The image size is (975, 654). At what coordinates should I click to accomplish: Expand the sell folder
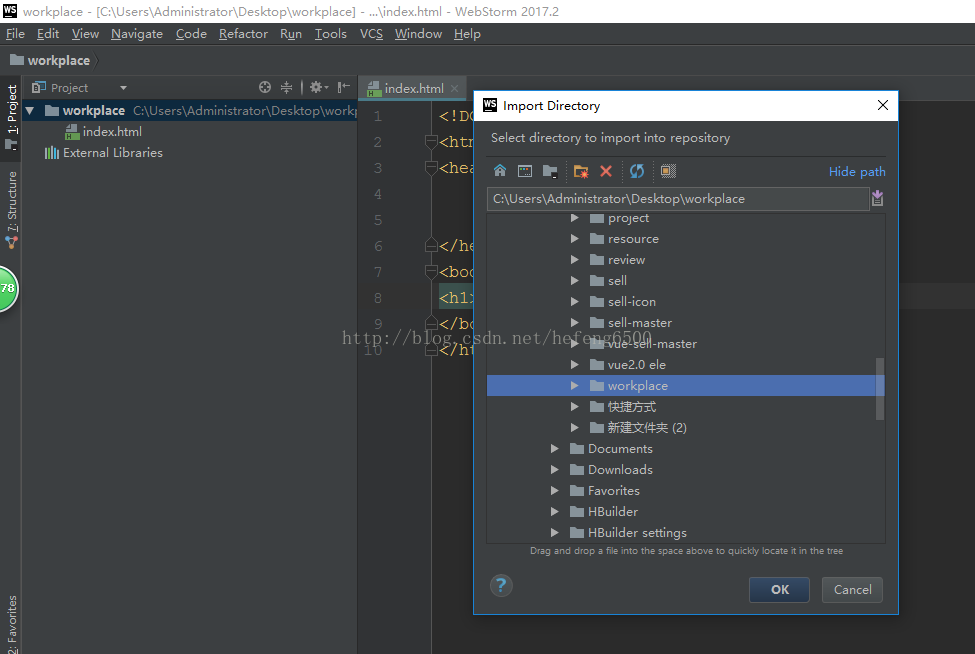[575, 280]
